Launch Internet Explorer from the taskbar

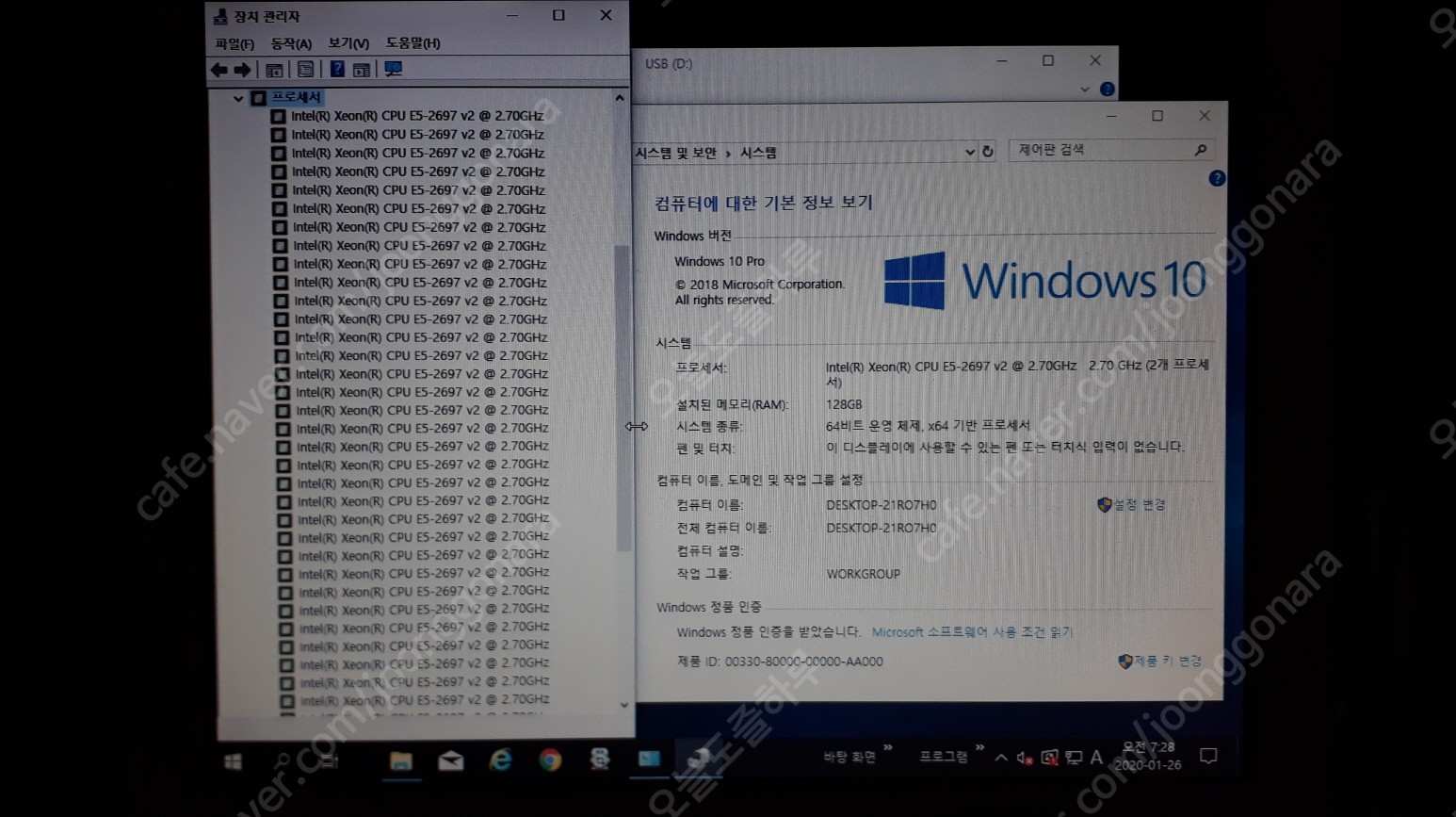click(500, 760)
